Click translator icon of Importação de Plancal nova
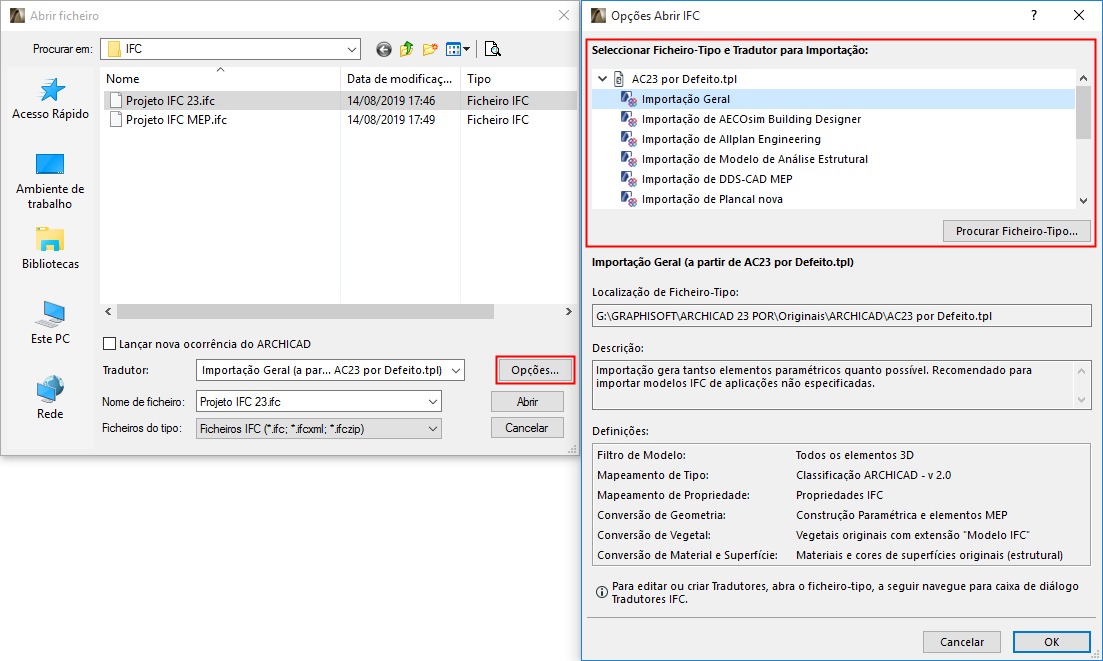 tap(629, 199)
